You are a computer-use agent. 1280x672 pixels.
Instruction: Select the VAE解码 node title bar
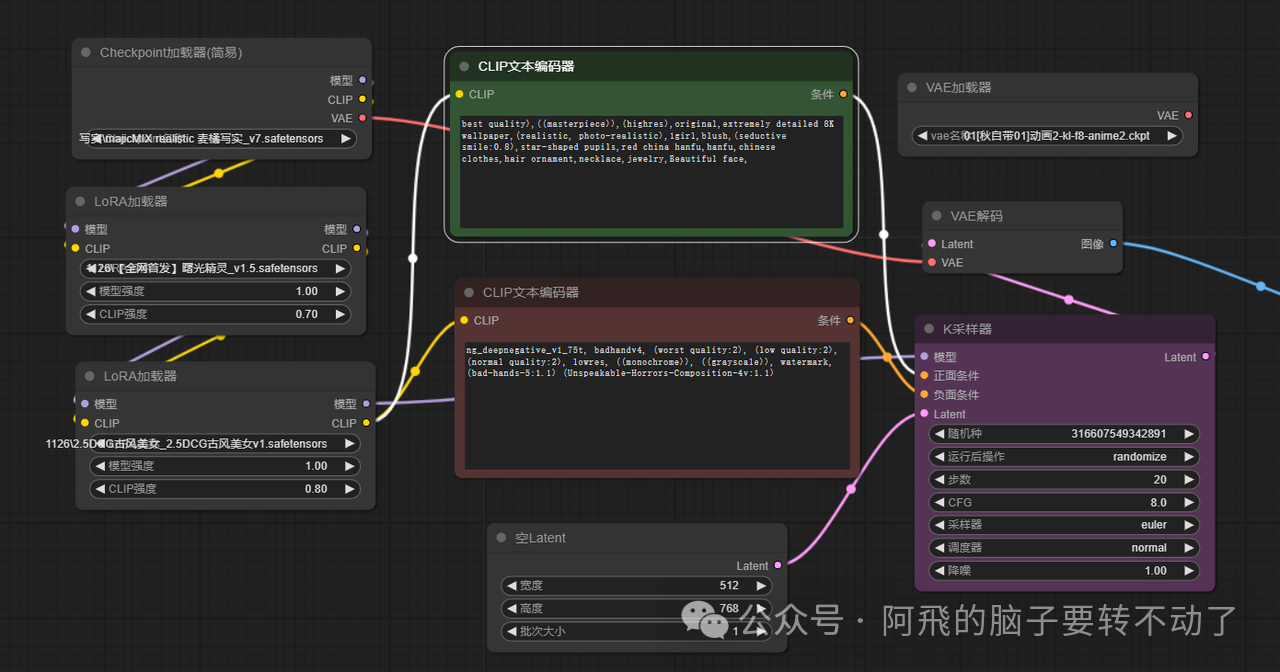tap(1022, 216)
